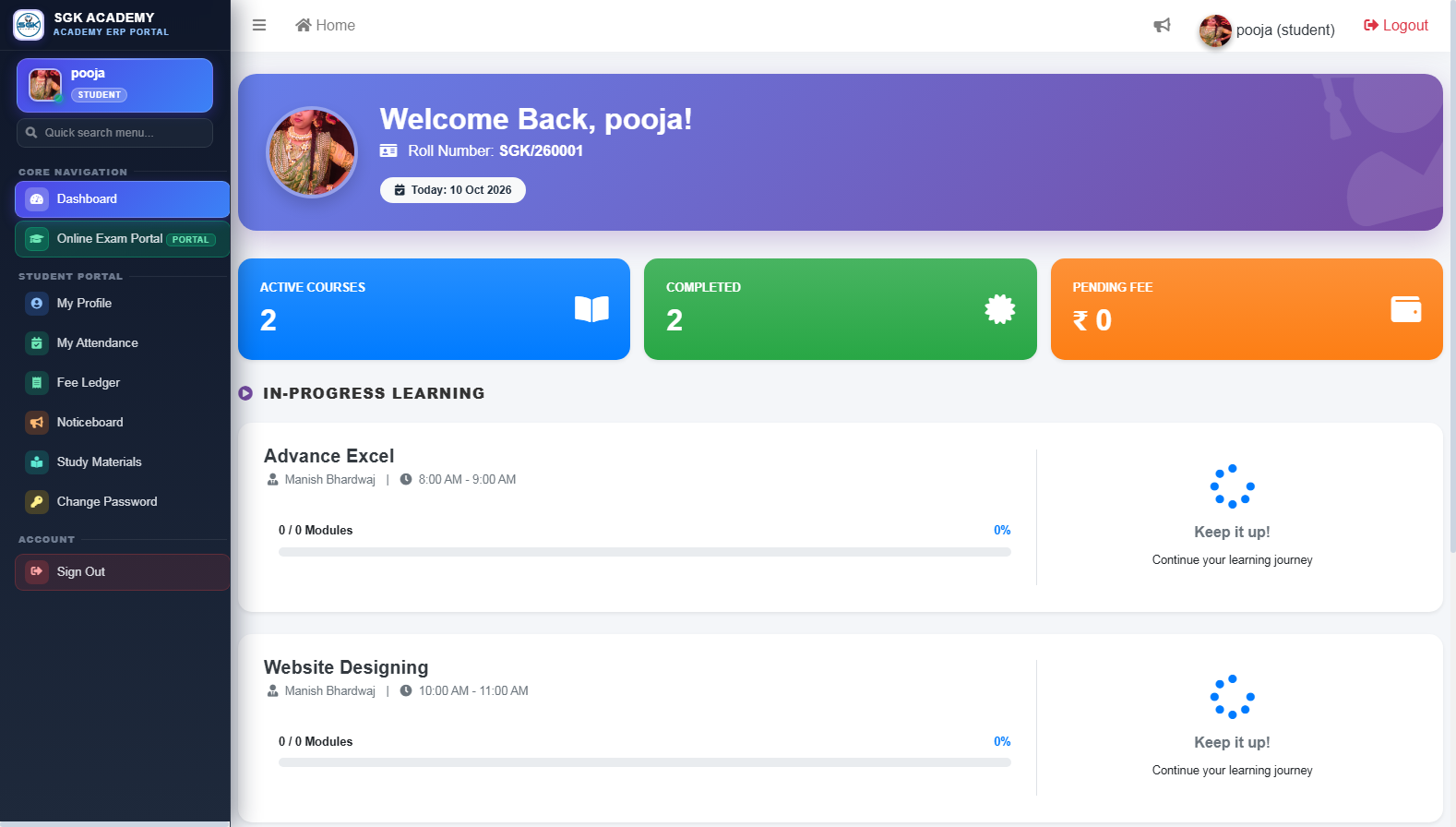
Task: Open Study Materials sidebar item
Action: tap(122, 462)
